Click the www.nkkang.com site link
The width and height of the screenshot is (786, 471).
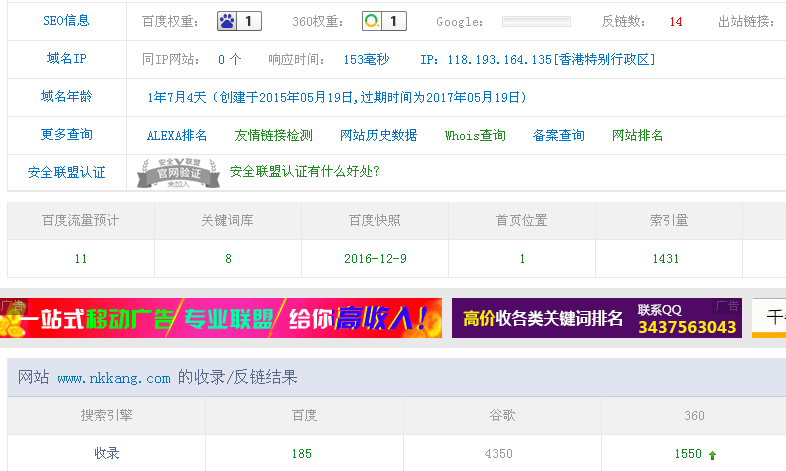[x=114, y=378]
